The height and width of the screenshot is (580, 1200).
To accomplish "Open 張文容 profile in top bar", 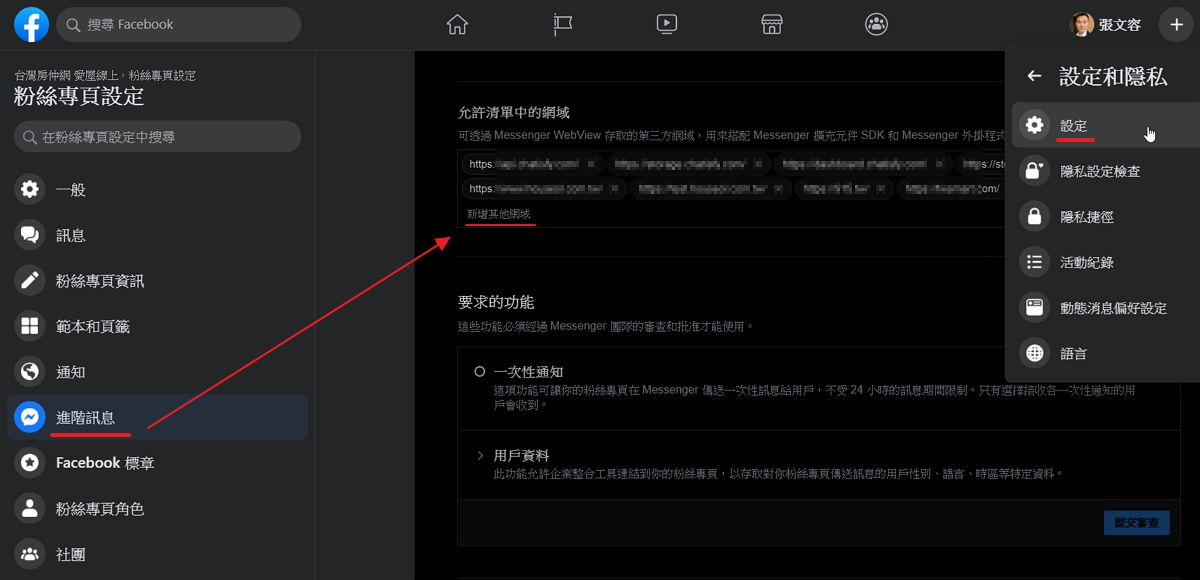I will click(1106, 25).
